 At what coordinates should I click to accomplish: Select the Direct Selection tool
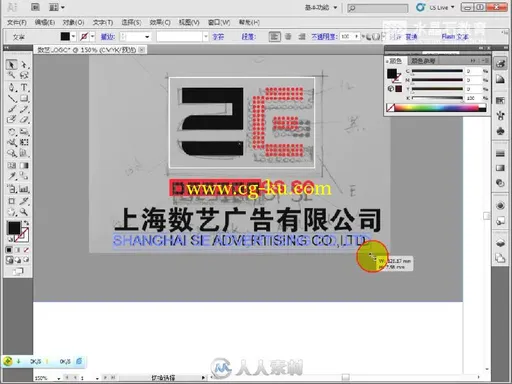coord(24,64)
